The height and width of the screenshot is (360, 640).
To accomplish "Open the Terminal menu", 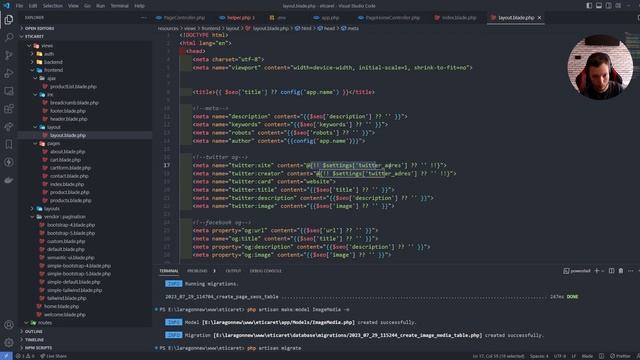I will (x=120, y=6).
